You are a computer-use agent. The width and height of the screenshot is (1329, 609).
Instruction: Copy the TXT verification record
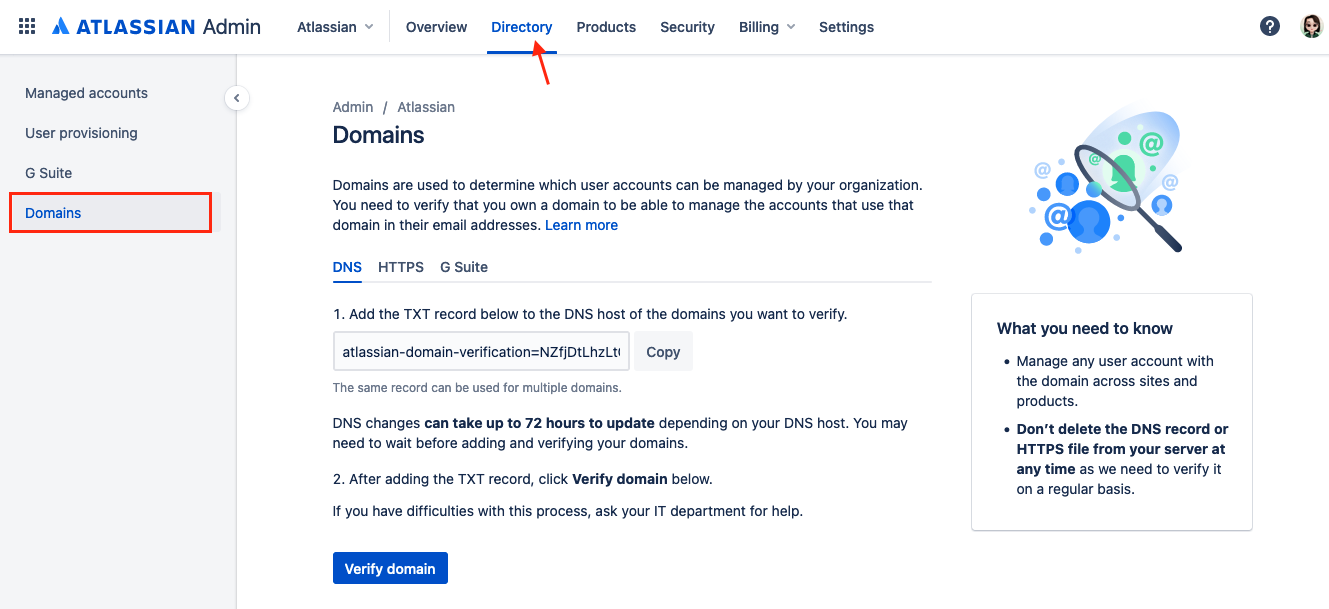pyautogui.click(x=662, y=351)
